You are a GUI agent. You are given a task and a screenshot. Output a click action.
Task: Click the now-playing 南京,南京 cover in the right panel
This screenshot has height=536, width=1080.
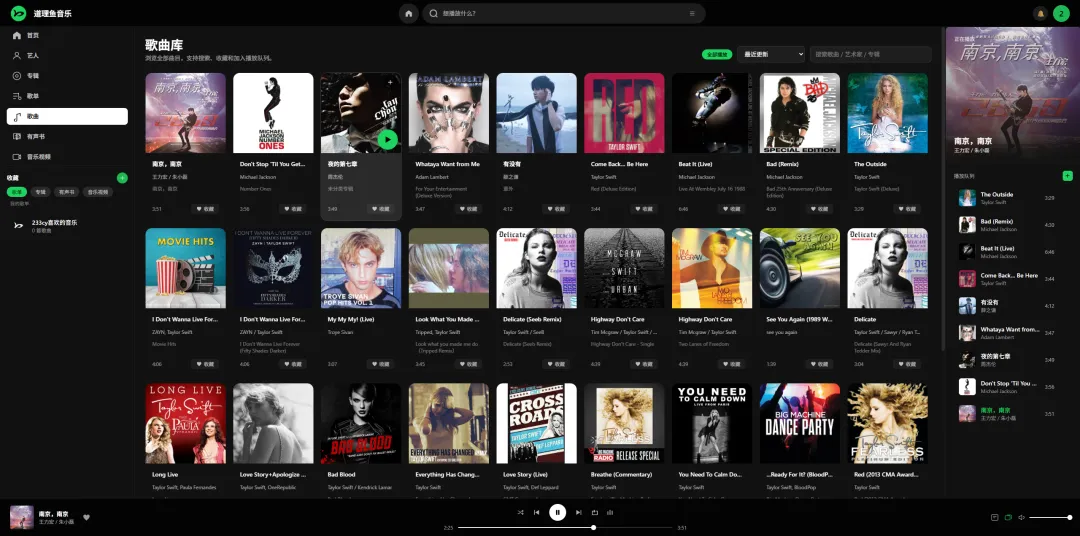click(x=1012, y=93)
